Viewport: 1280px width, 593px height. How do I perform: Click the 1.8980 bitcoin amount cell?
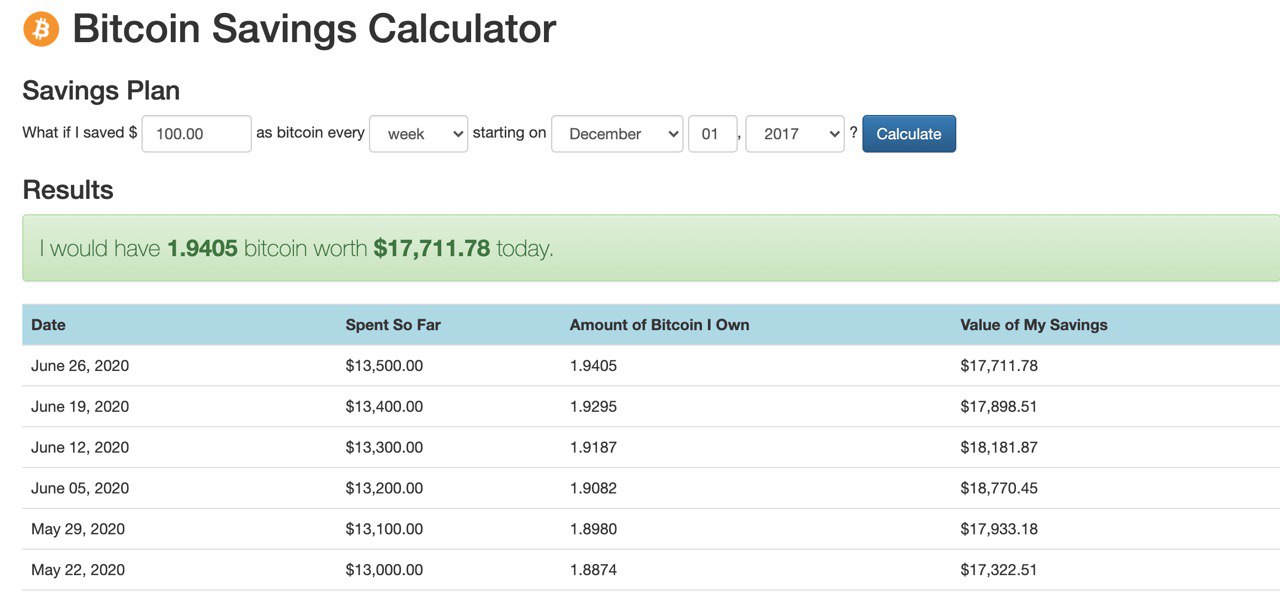[593, 529]
